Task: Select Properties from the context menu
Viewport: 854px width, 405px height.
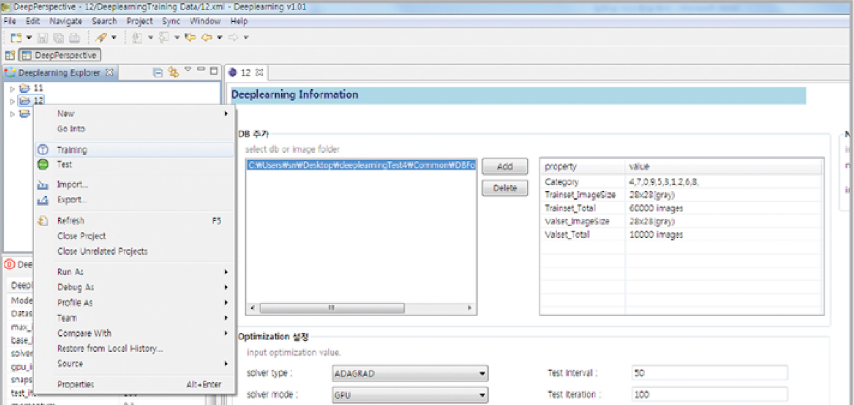Action: [75, 384]
